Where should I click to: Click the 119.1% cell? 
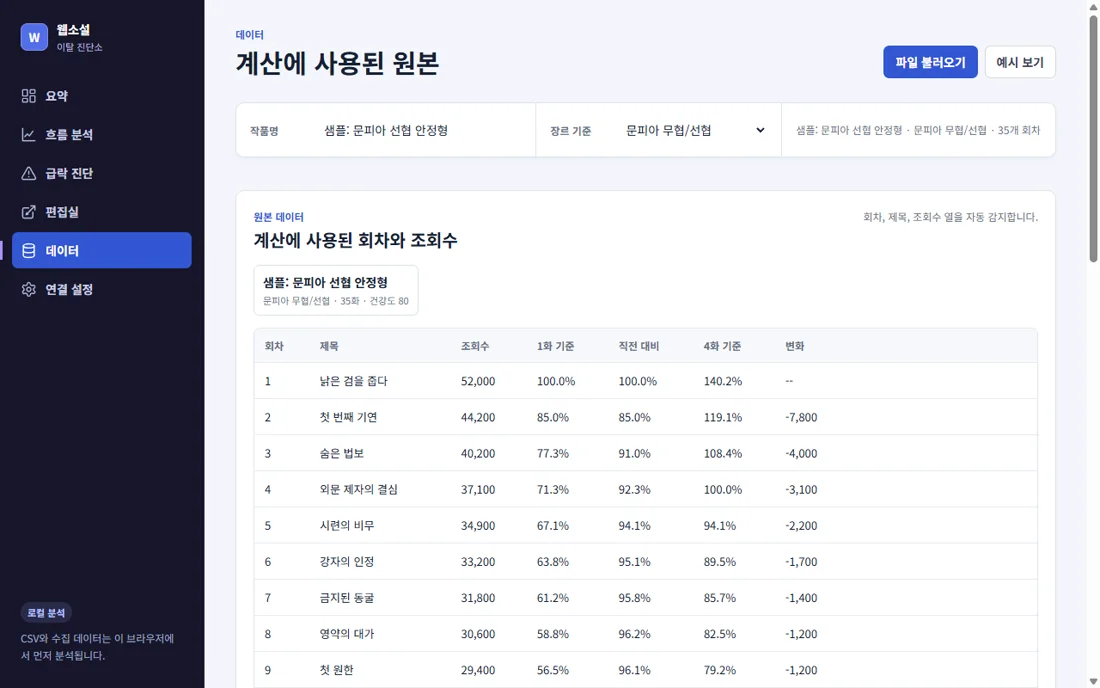point(723,417)
